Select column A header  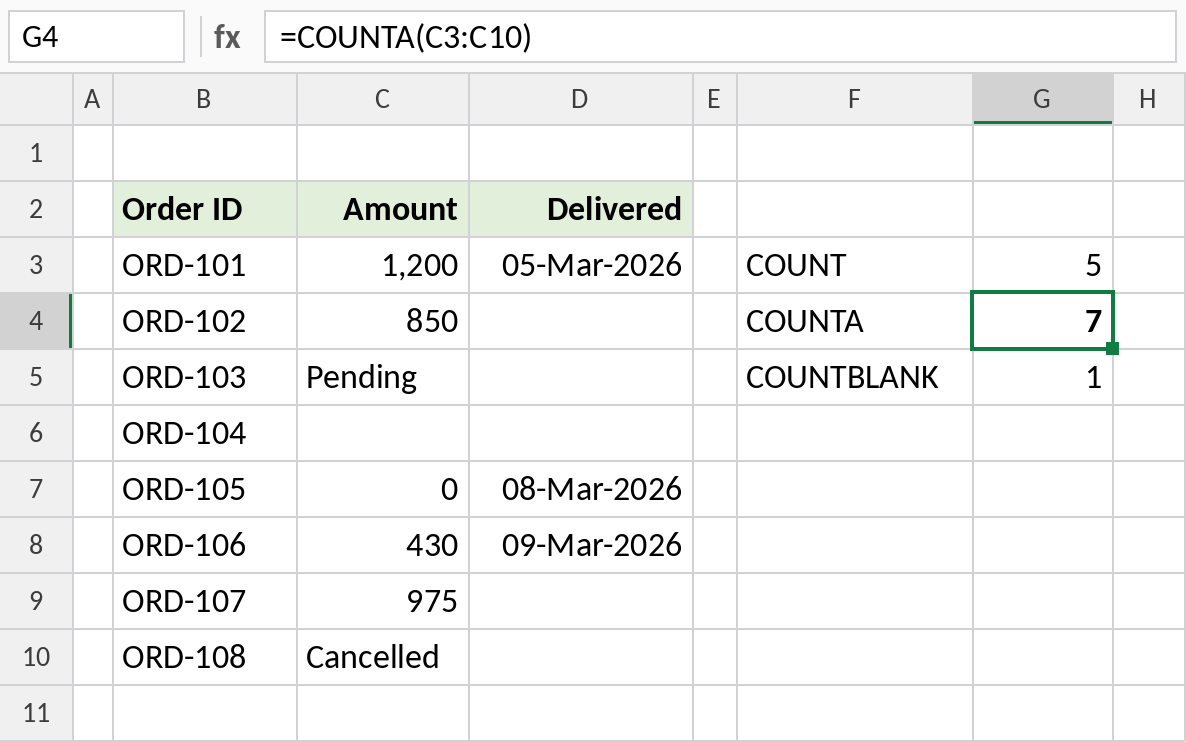tap(92, 99)
